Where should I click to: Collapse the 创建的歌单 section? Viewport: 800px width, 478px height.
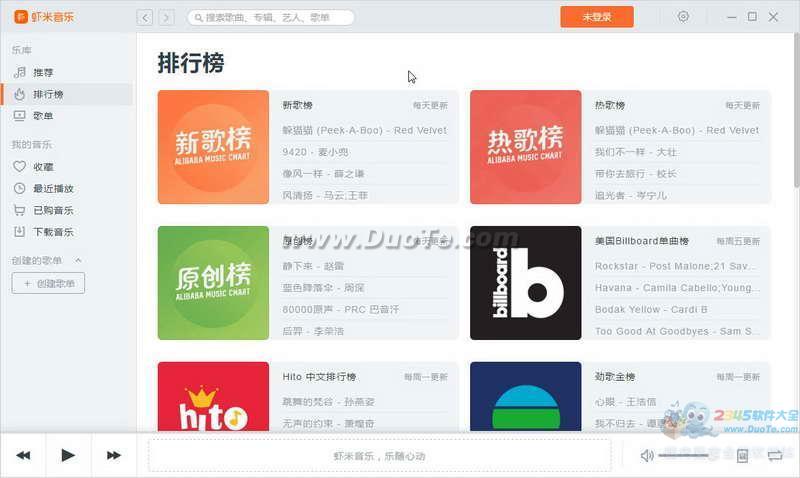click(79, 261)
